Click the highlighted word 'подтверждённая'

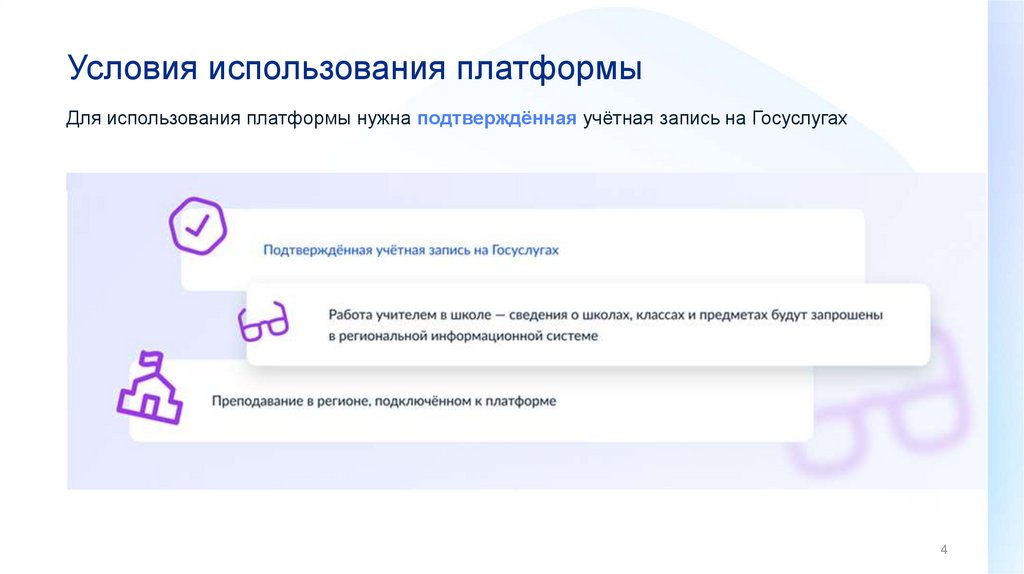click(496, 118)
